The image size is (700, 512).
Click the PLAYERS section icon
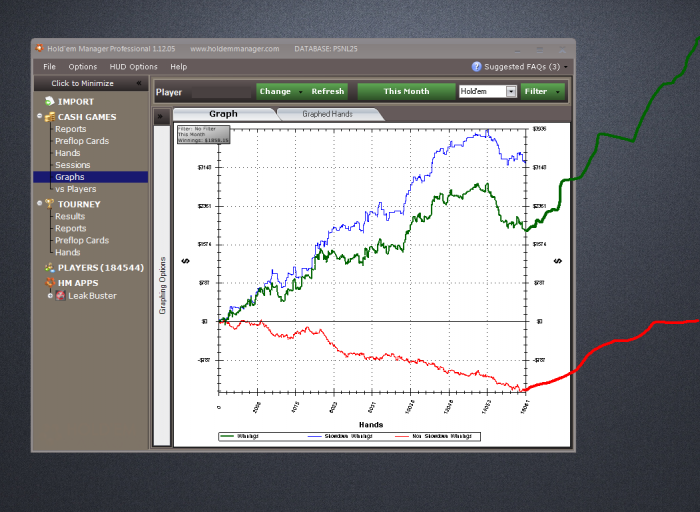coord(50,268)
